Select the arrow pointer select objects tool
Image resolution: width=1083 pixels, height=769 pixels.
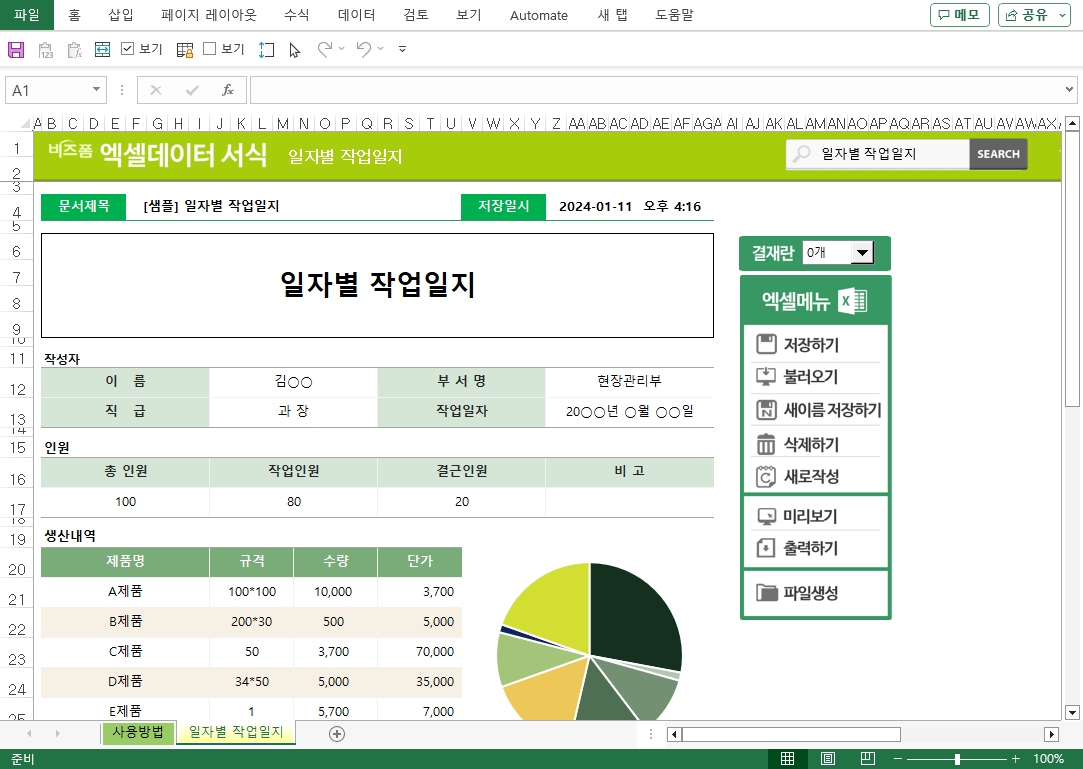pos(294,49)
